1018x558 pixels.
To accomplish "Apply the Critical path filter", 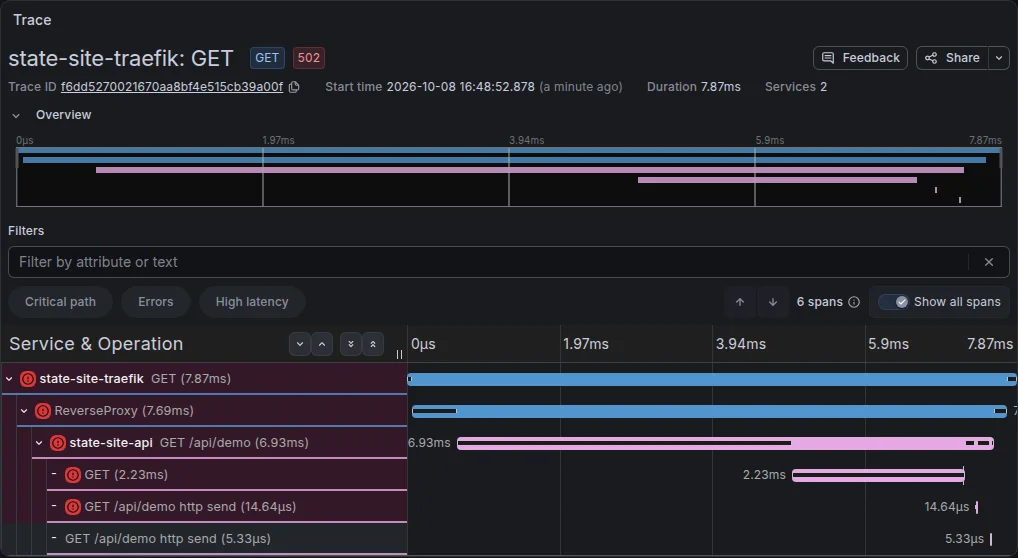I will tap(60, 302).
